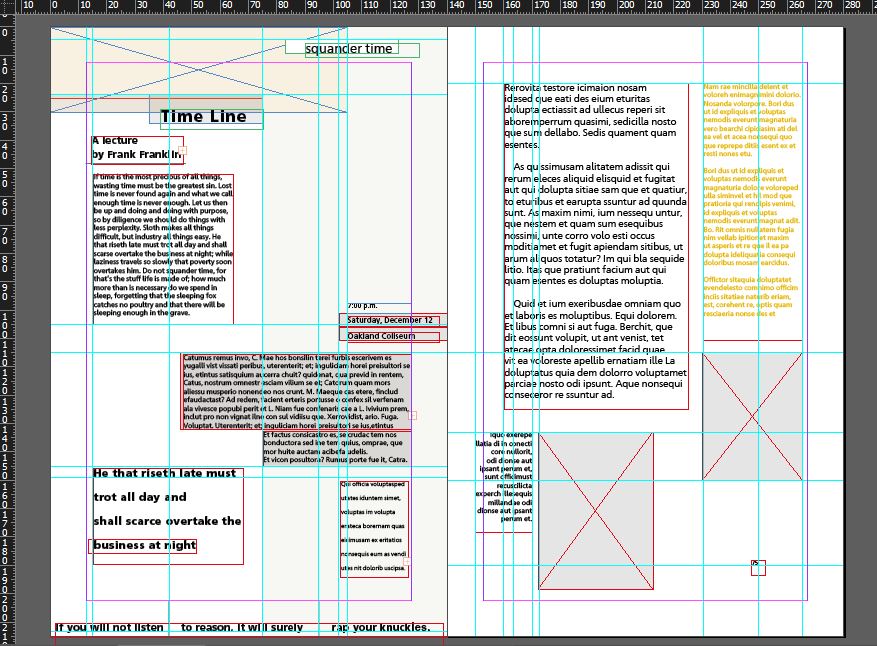877x646 pixels.
Task: Click the "If time is the most precious" paragraph
Action: (x=163, y=246)
